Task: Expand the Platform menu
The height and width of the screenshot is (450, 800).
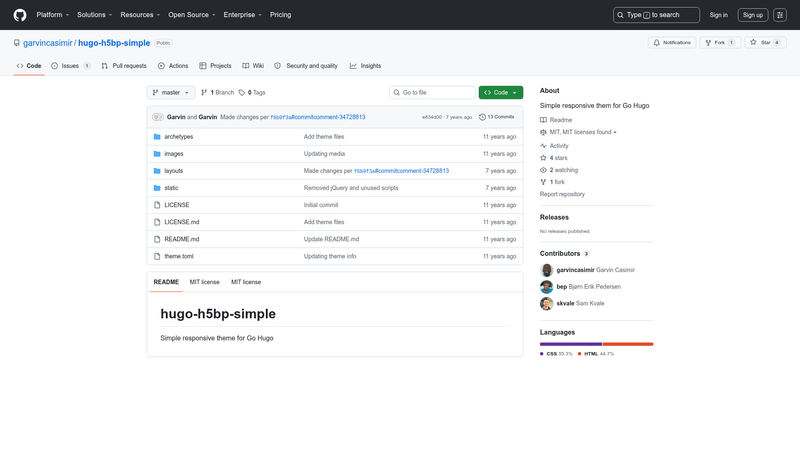Action: (x=53, y=15)
